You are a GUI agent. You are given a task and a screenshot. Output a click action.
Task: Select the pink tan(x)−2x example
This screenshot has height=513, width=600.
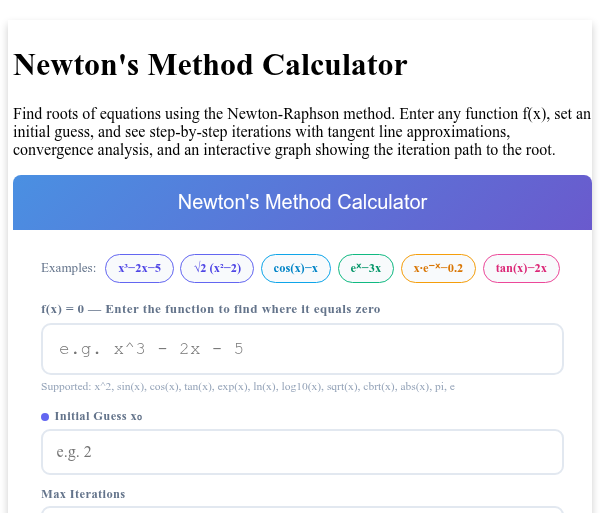click(x=521, y=268)
